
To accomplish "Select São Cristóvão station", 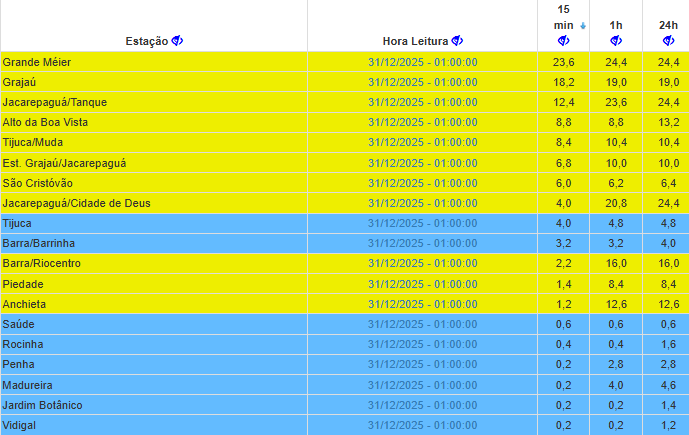I will point(37,183).
